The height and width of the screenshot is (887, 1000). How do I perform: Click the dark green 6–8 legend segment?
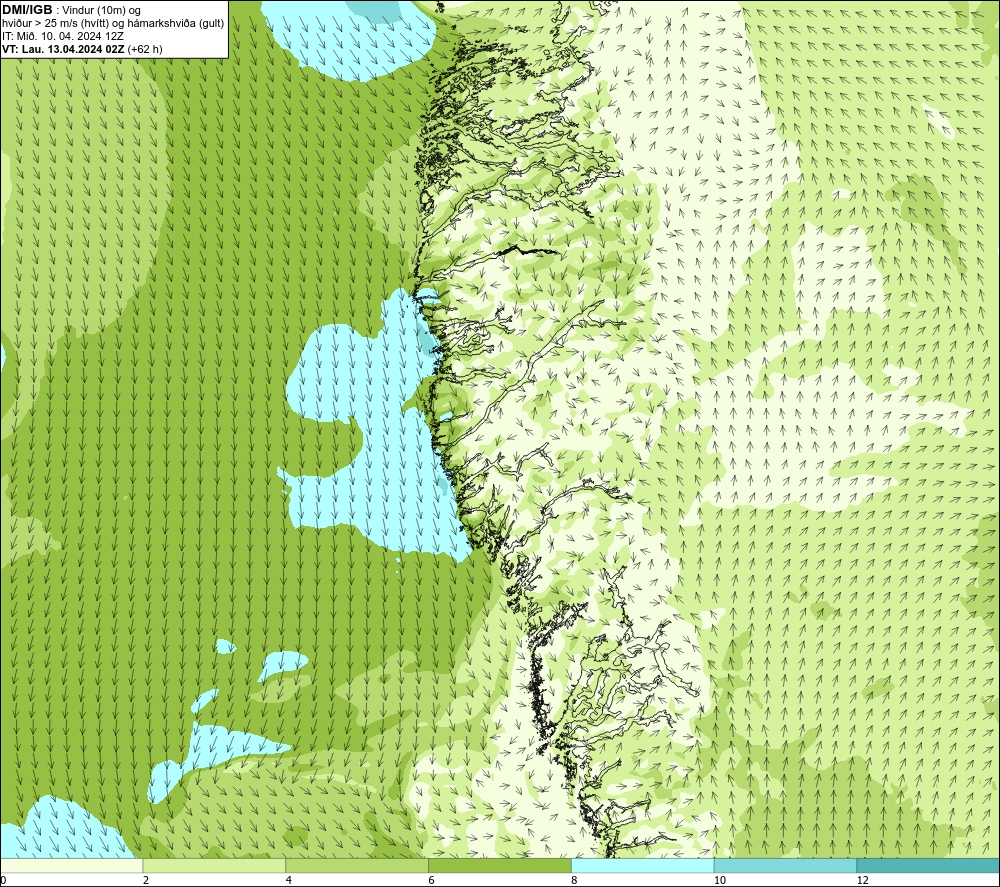coord(500,865)
